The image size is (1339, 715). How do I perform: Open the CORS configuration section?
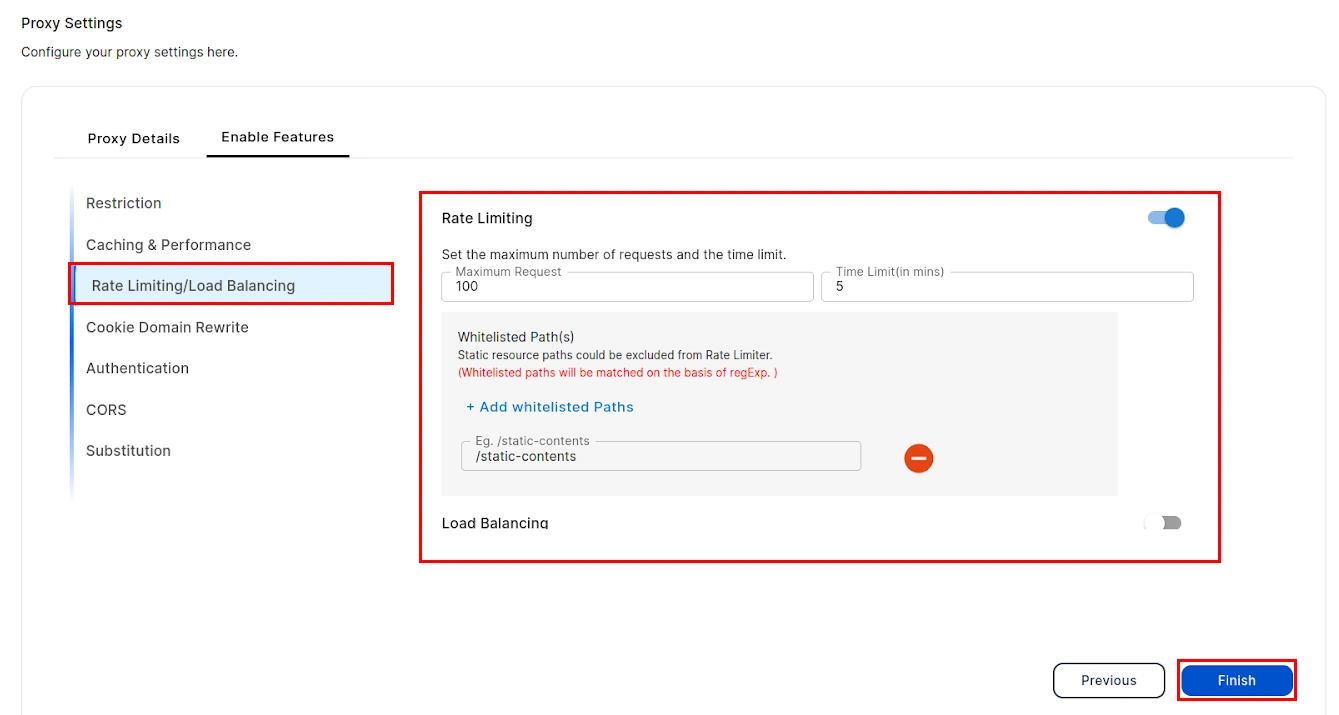pos(105,409)
